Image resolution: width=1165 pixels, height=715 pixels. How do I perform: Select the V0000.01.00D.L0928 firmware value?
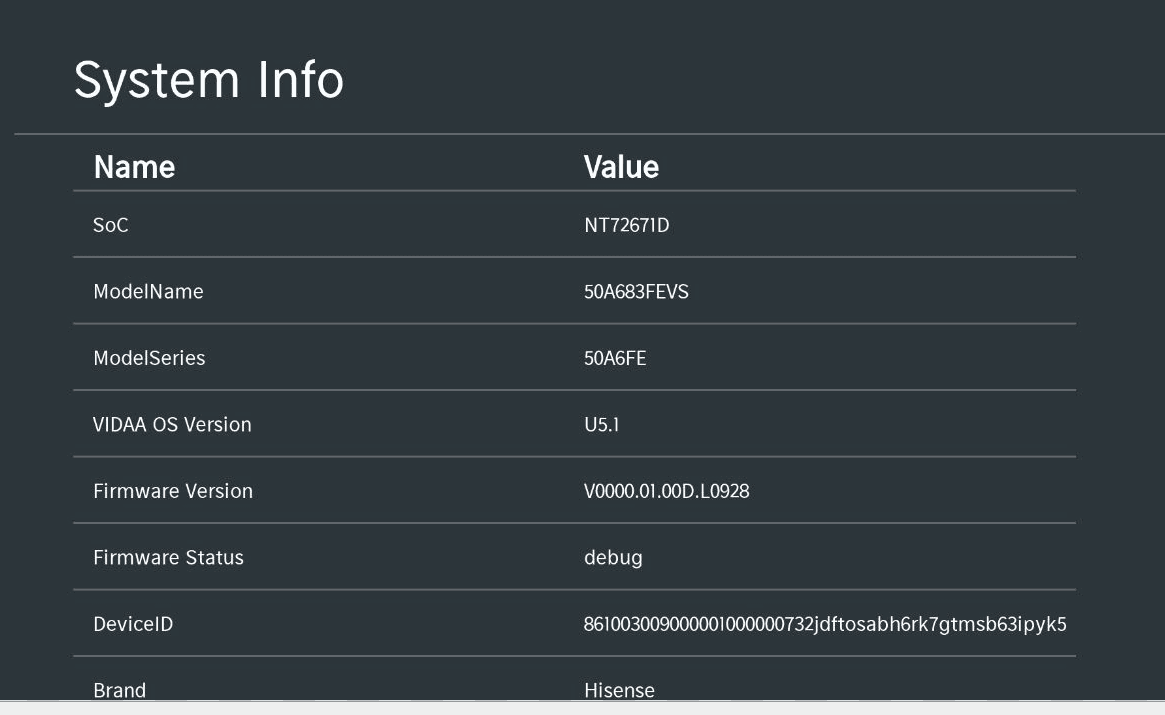[667, 491]
